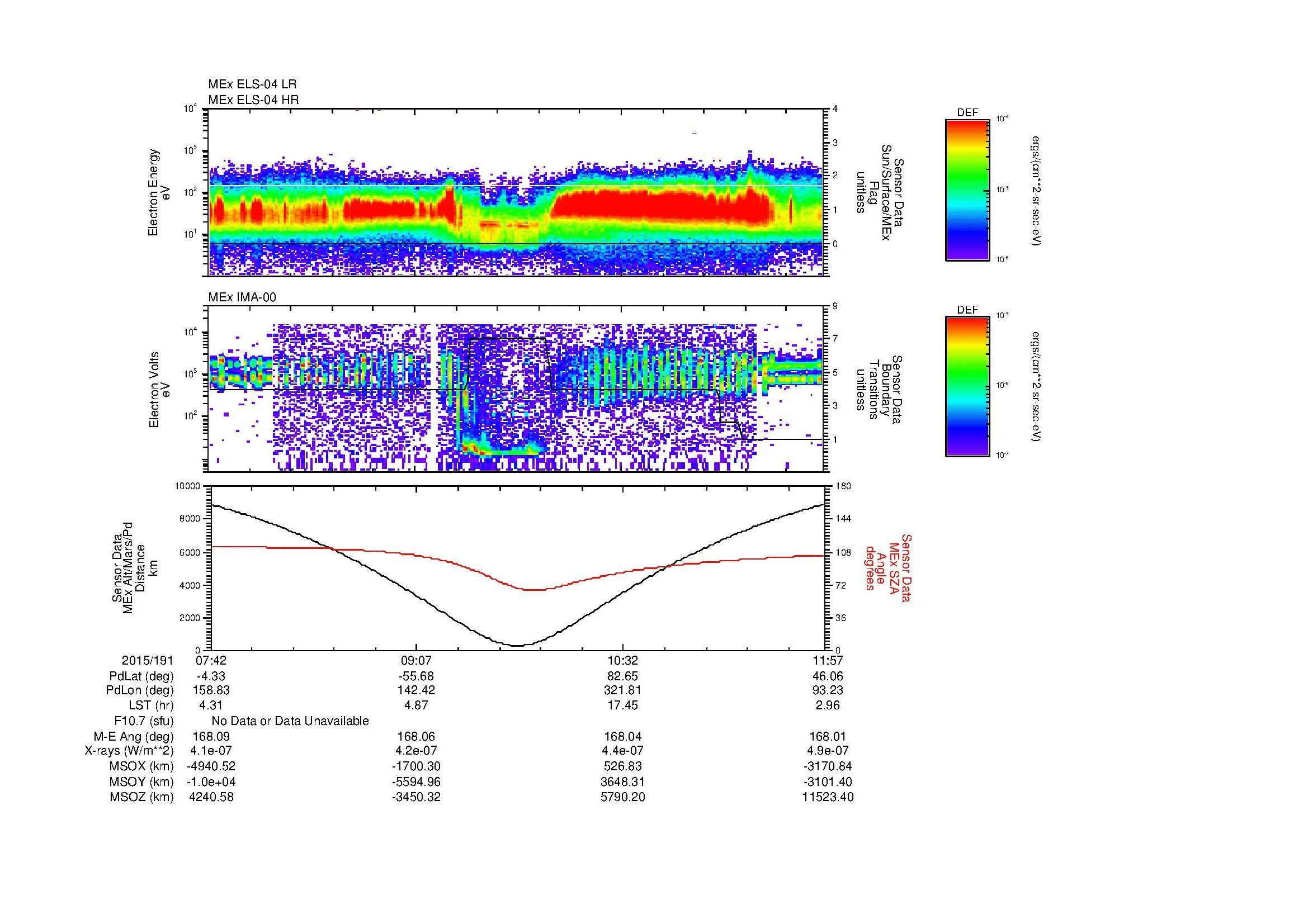1308x924 pixels.
Task: Click the '10:32' time tick label
Action: coord(622,660)
